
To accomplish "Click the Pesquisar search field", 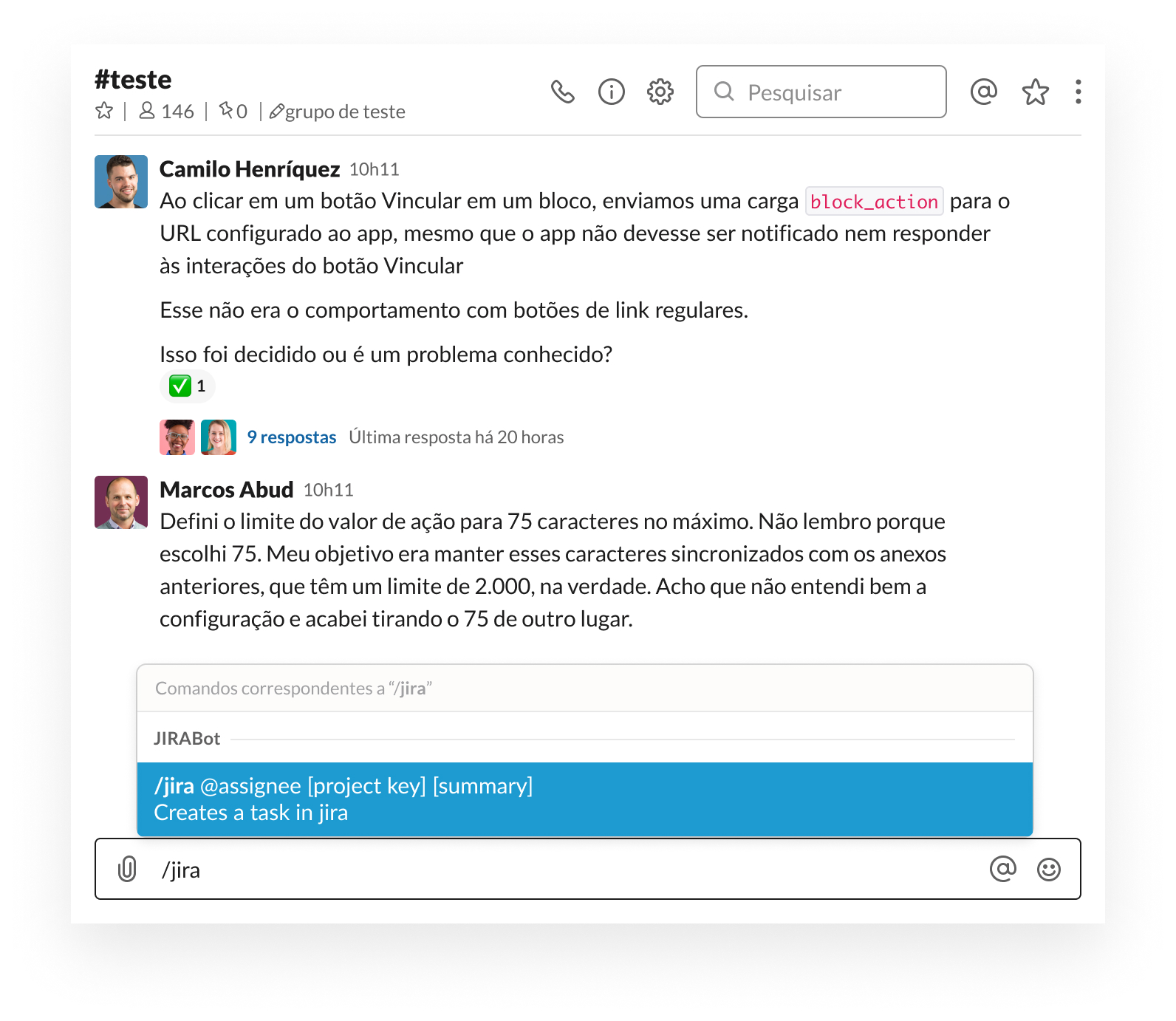I will tap(821, 92).
